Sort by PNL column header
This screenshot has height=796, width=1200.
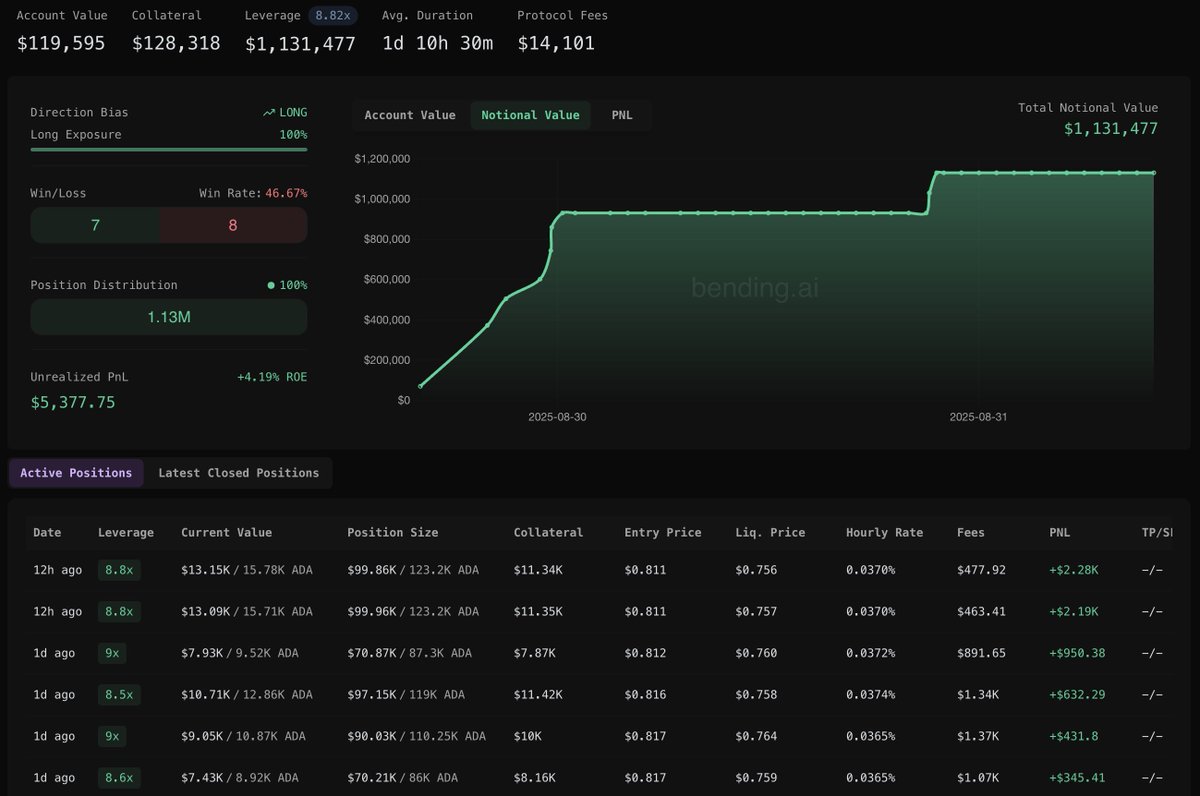point(1060,532)
